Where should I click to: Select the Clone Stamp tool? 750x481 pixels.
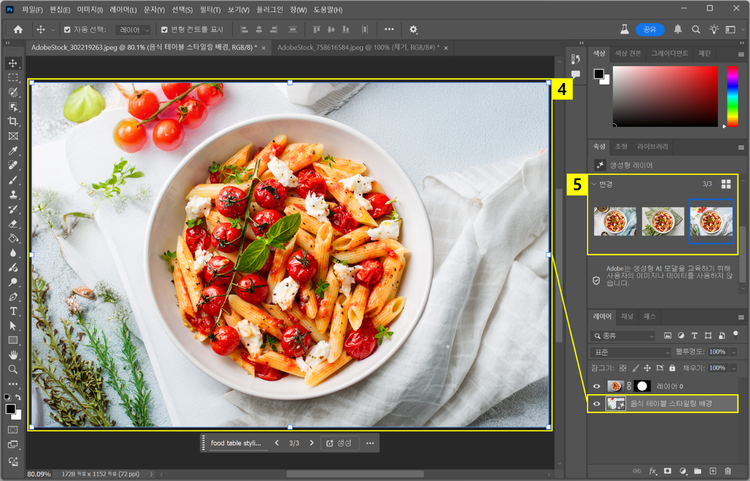point(13,195)
